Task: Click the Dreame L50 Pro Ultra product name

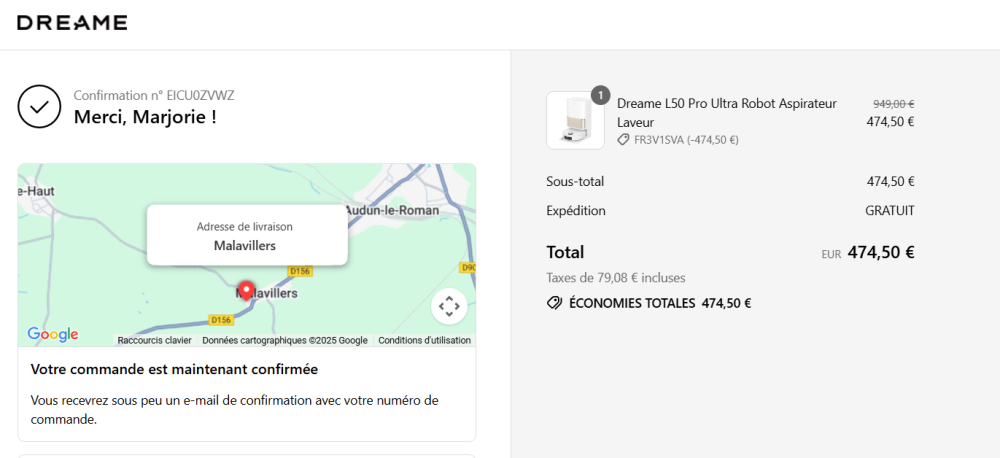Action: (726, 112)
